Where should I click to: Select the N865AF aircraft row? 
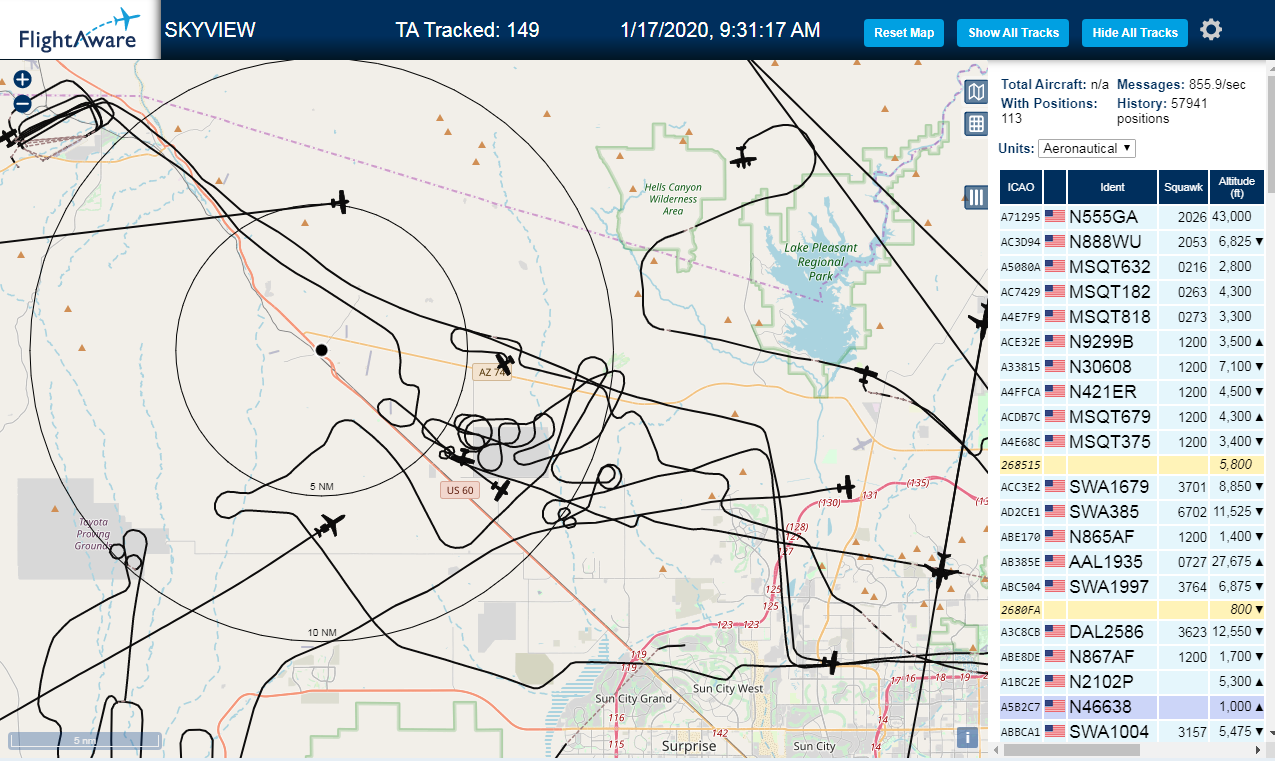point(1132,536)
